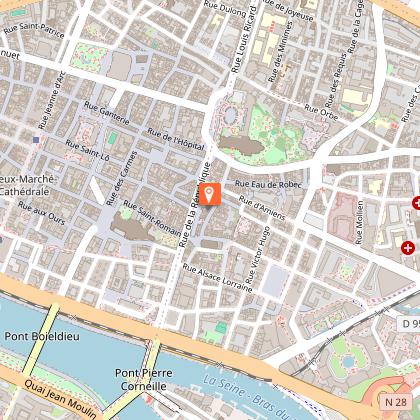Click the small blue square marker near Rue Jeanne d'Arc

(36, 140)
